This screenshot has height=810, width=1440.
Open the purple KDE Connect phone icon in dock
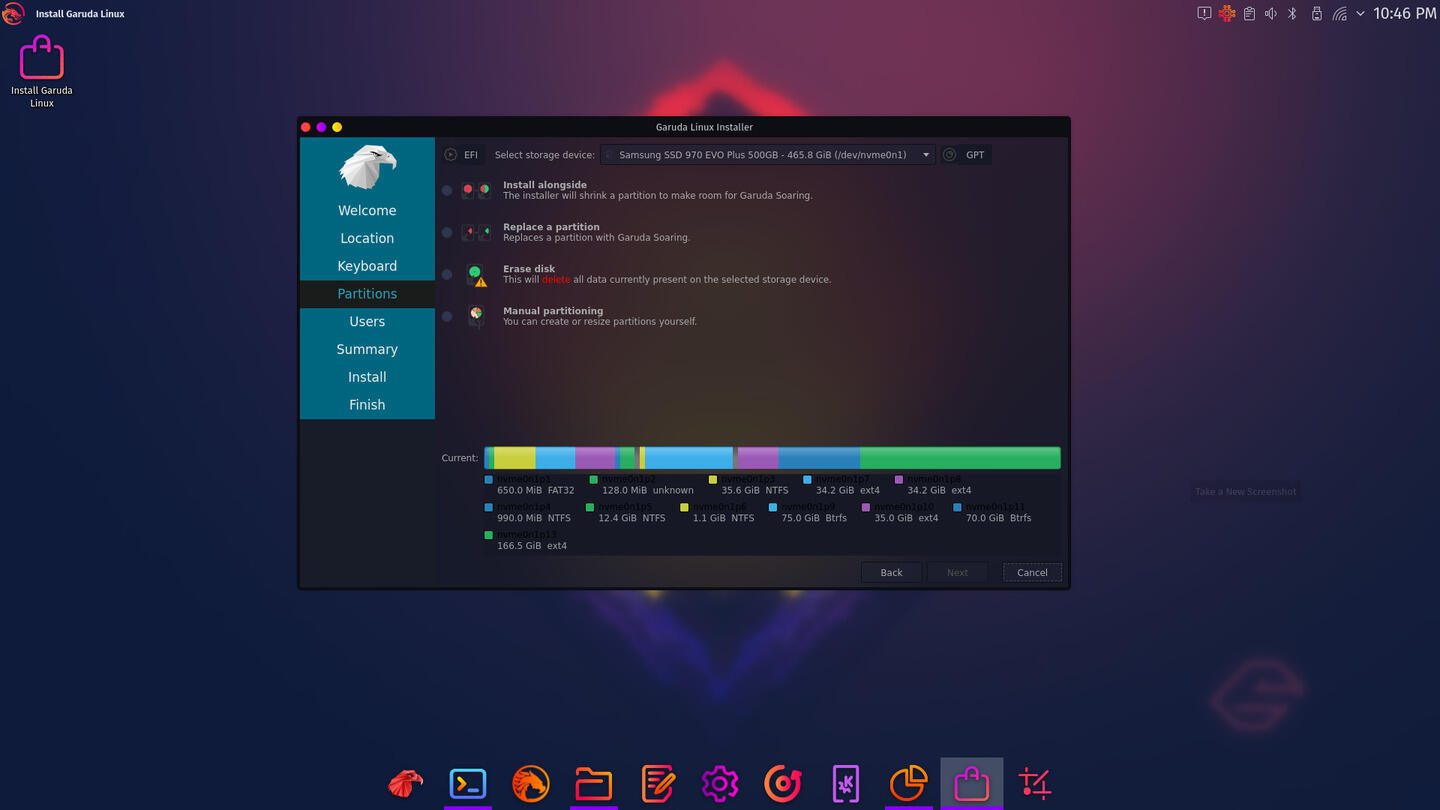pos(846,783)
